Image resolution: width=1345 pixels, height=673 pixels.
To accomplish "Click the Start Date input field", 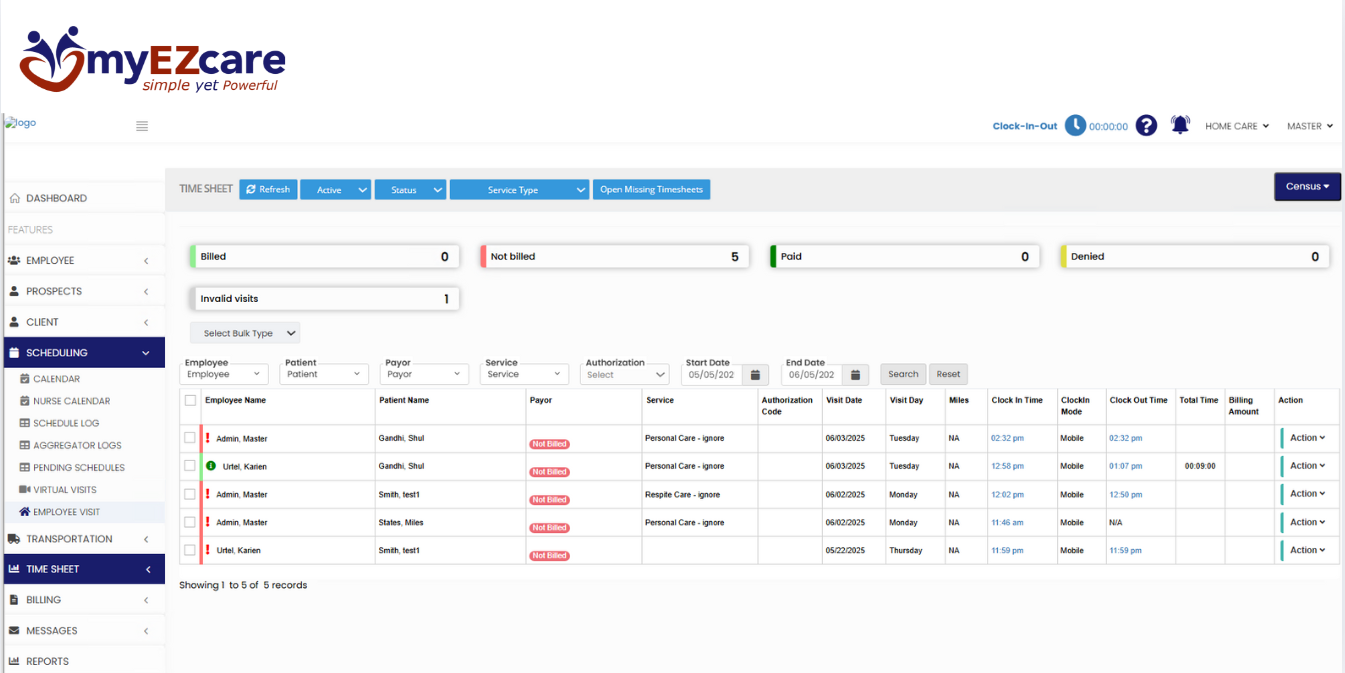I will point(712,375).
